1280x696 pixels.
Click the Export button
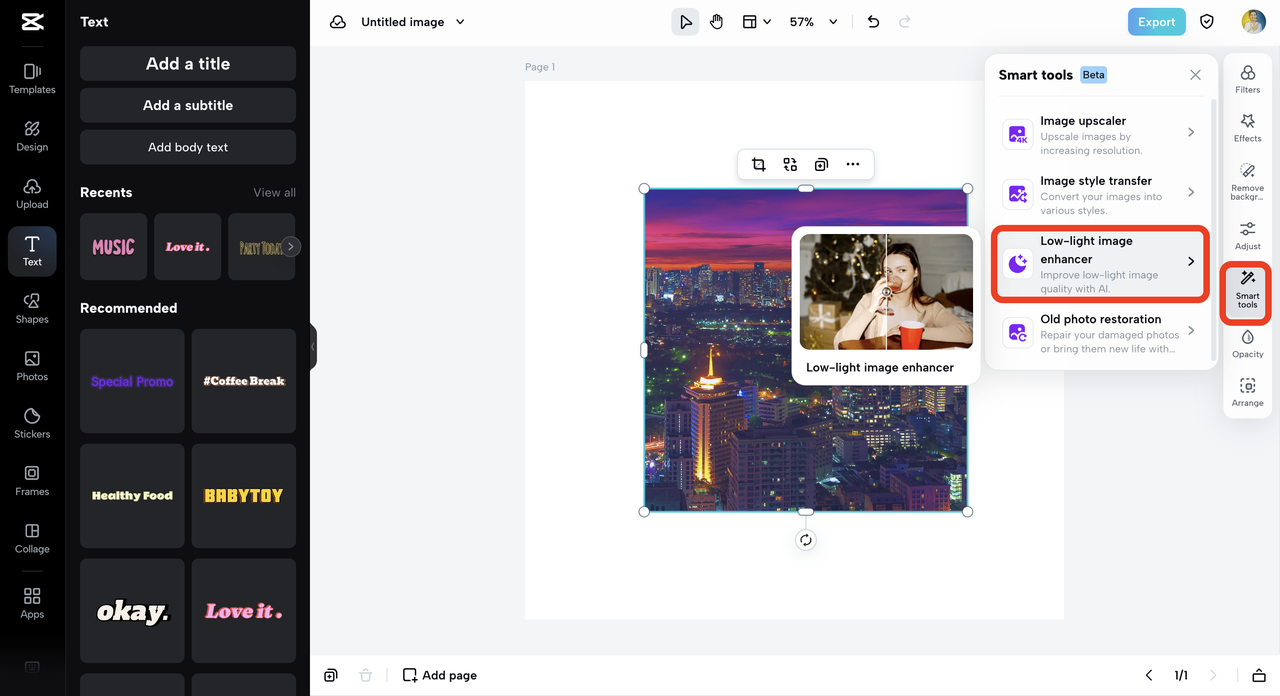point(1156,22)
